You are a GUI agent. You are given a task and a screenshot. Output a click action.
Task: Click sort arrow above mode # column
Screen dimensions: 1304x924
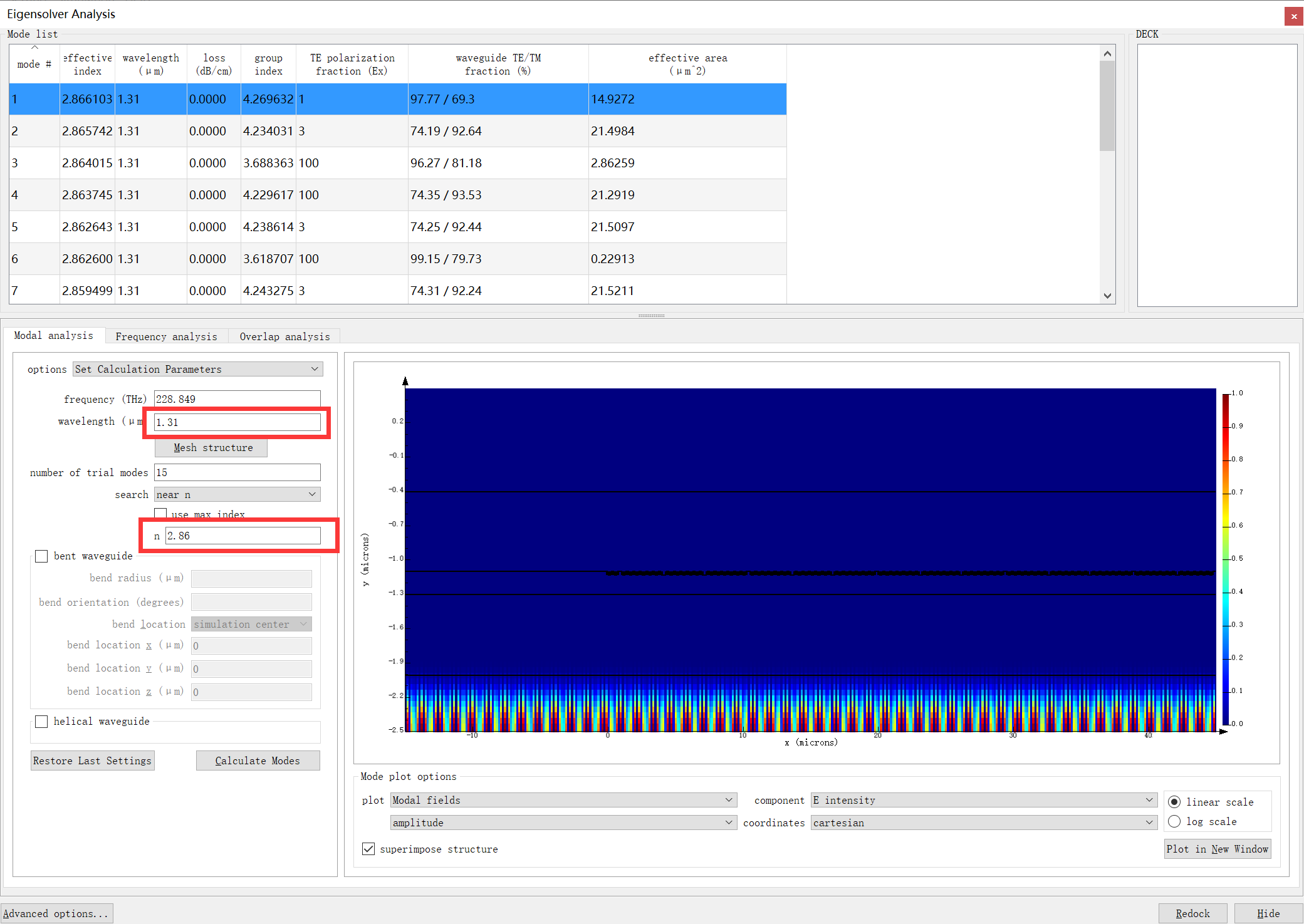pos(34,48)
